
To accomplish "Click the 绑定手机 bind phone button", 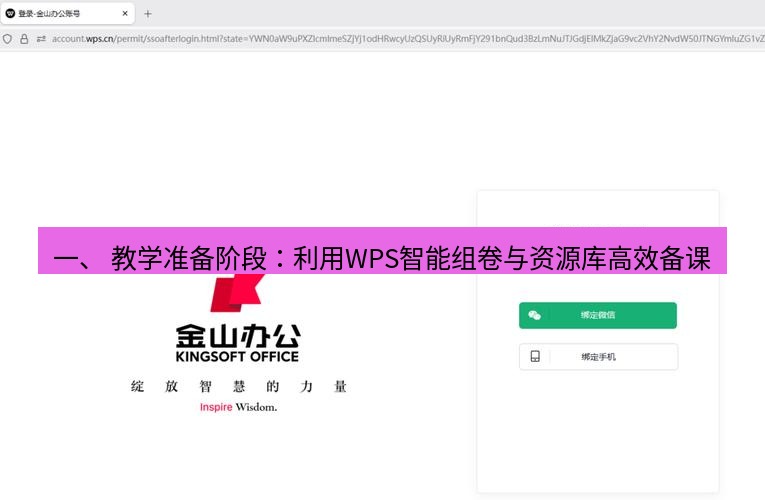I will coord(598,357).
